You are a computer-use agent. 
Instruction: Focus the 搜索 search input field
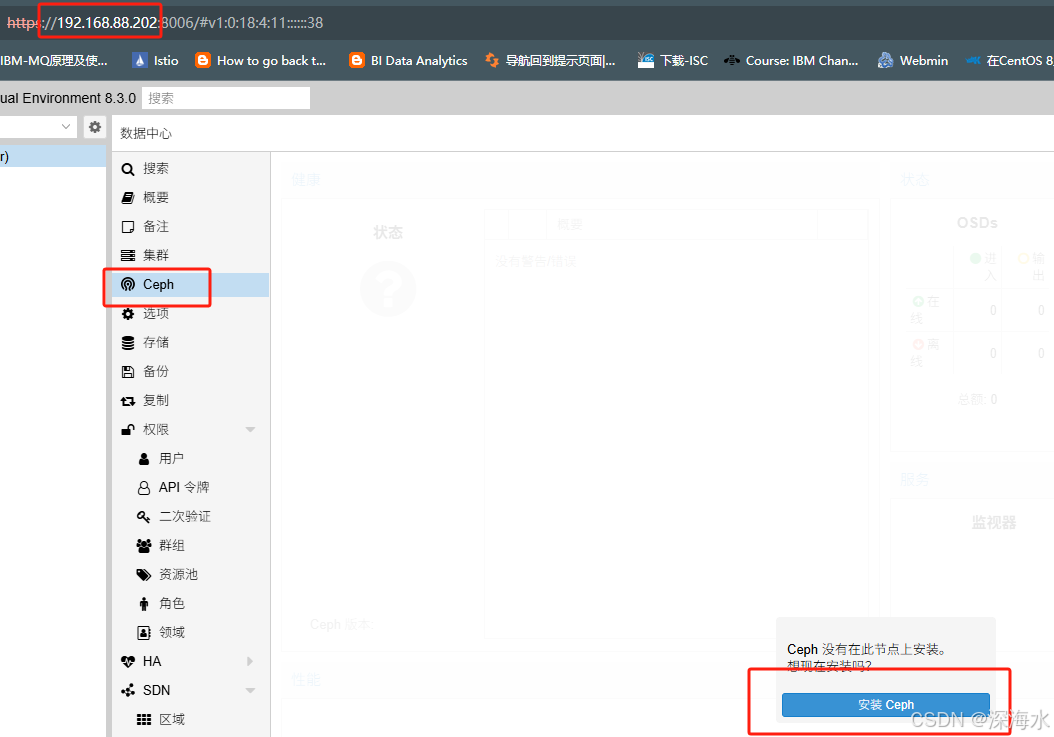click(226, 98)
